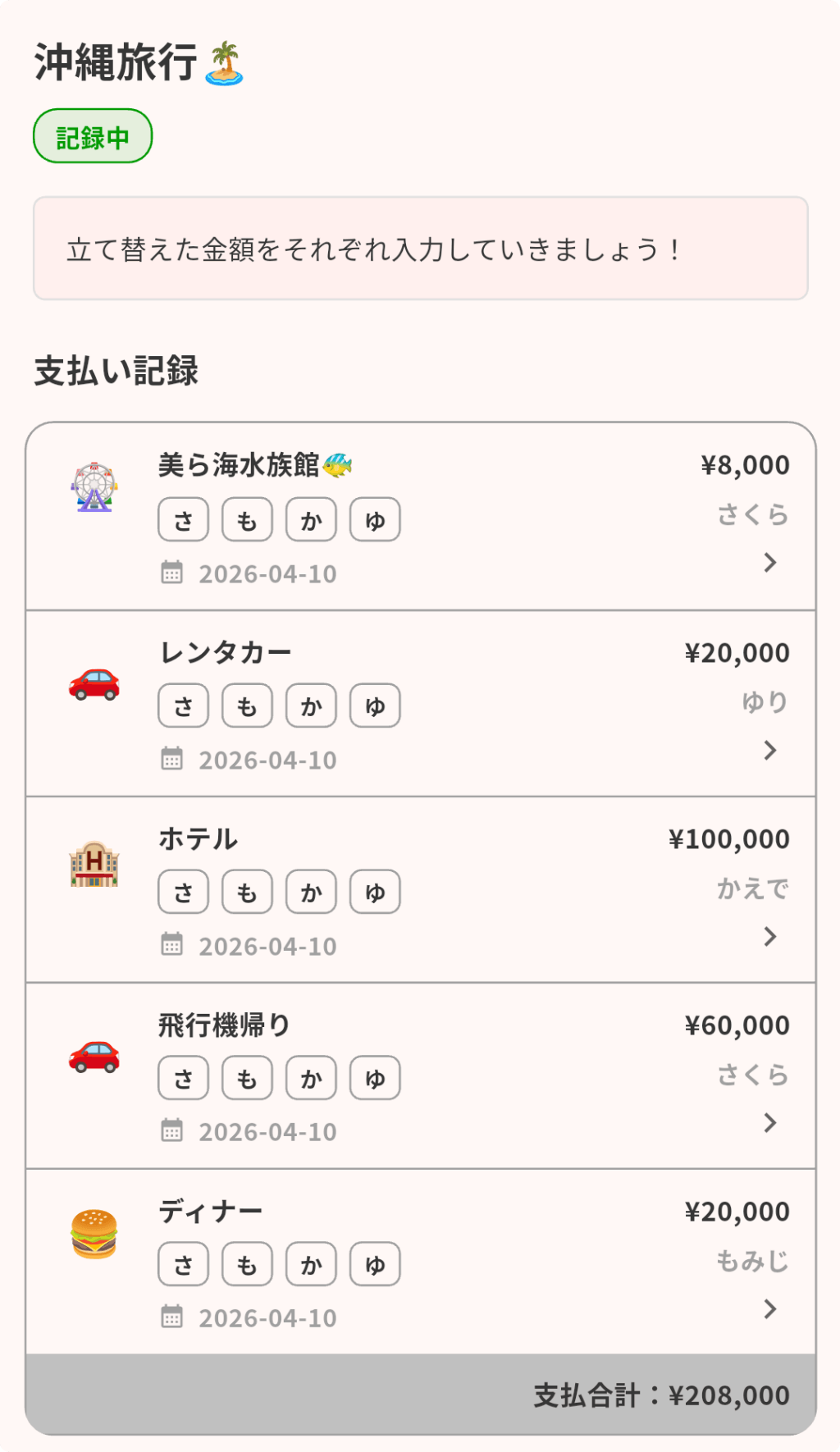Click the red car icon for レンタカー
Screen dimensions: 840x1452
[94, 683]
